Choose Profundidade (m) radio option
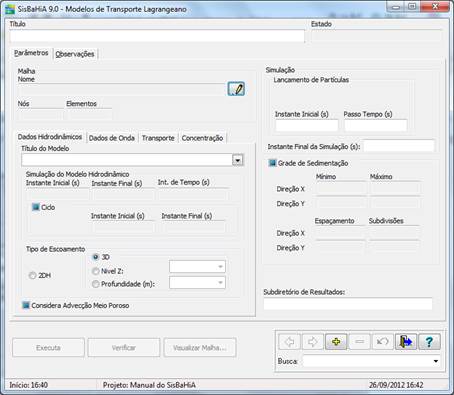The width and height of the screenshot is (454, 395). pos(96,284)
